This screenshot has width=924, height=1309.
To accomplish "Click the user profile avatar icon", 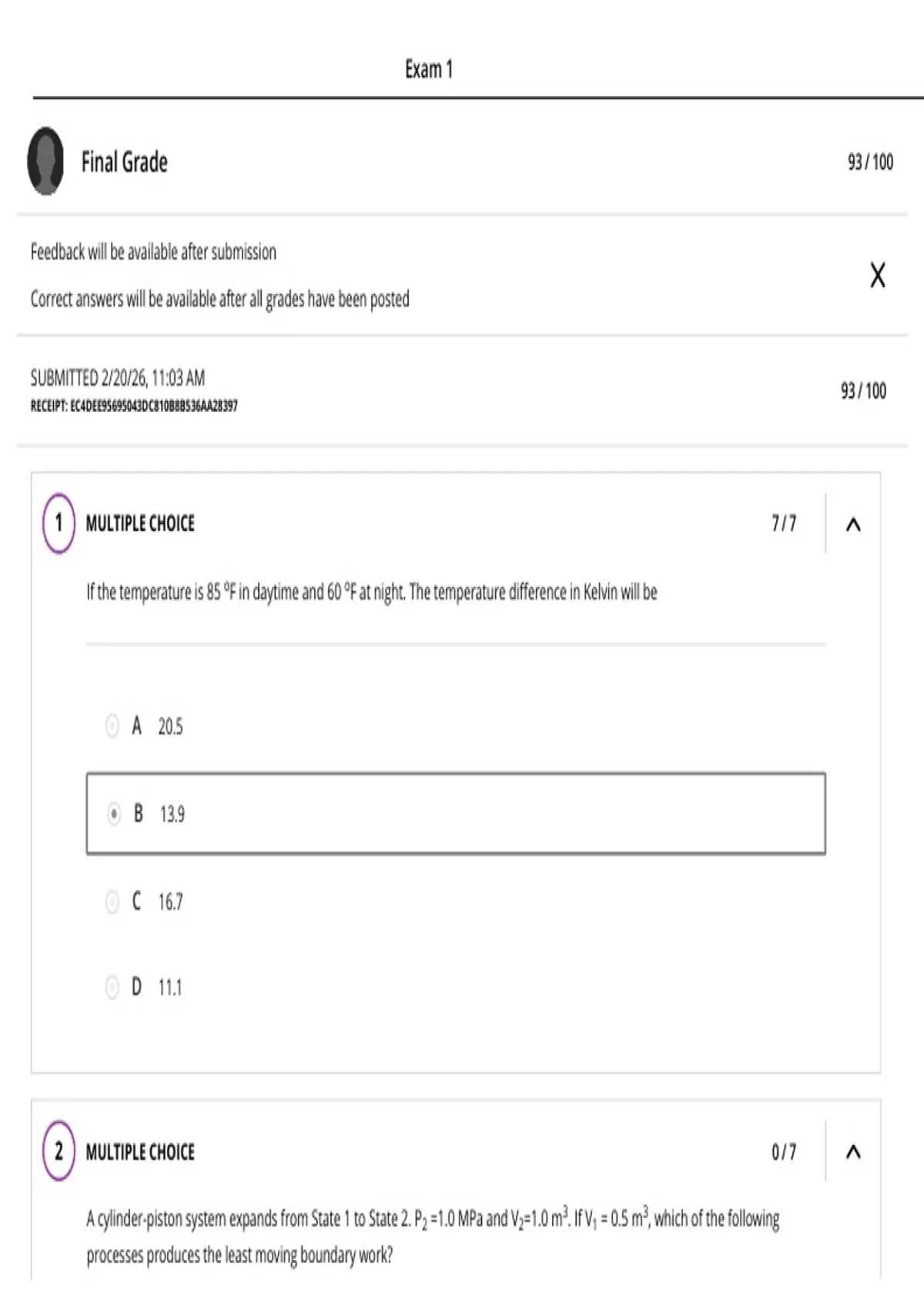I will pos(45,161).
